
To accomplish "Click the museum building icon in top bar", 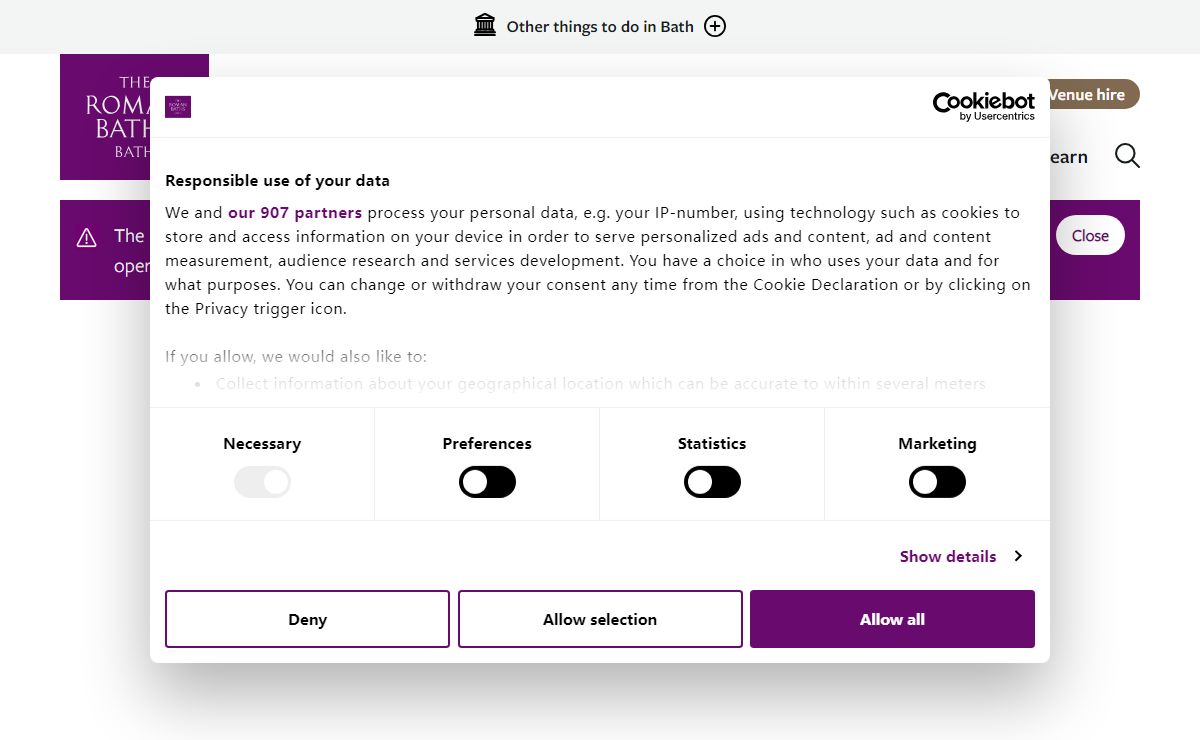I will tap(485, 26).
